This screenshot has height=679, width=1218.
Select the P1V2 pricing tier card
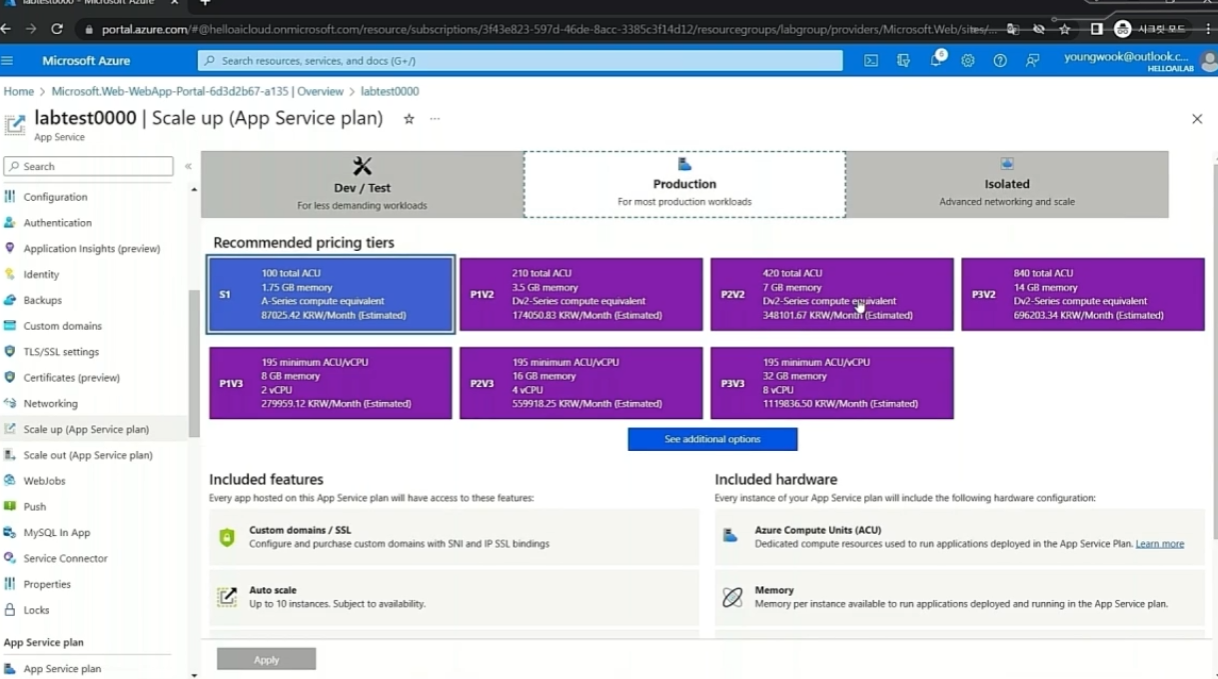click(581, 294)
